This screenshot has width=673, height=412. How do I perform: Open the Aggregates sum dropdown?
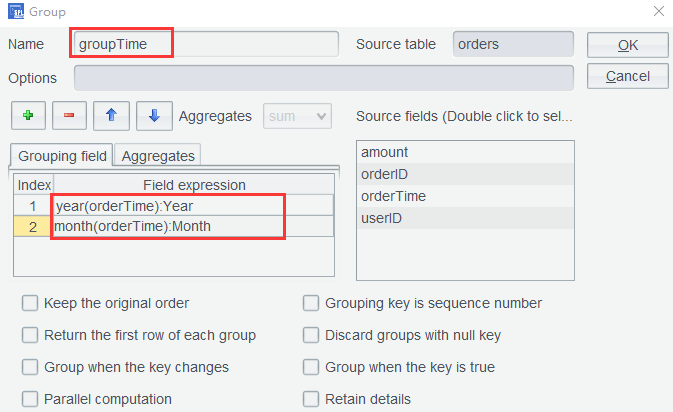(x=296, y=117)
